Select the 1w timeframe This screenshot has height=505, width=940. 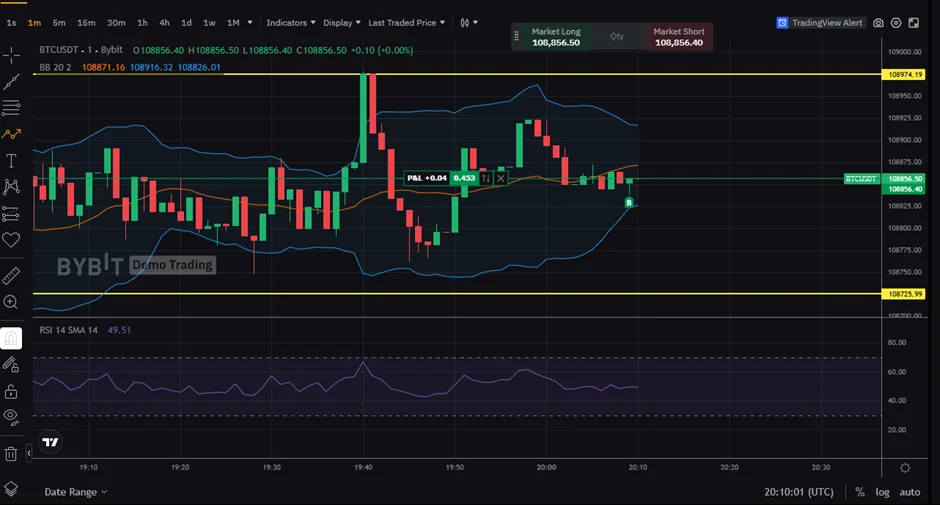coord(209,23)
